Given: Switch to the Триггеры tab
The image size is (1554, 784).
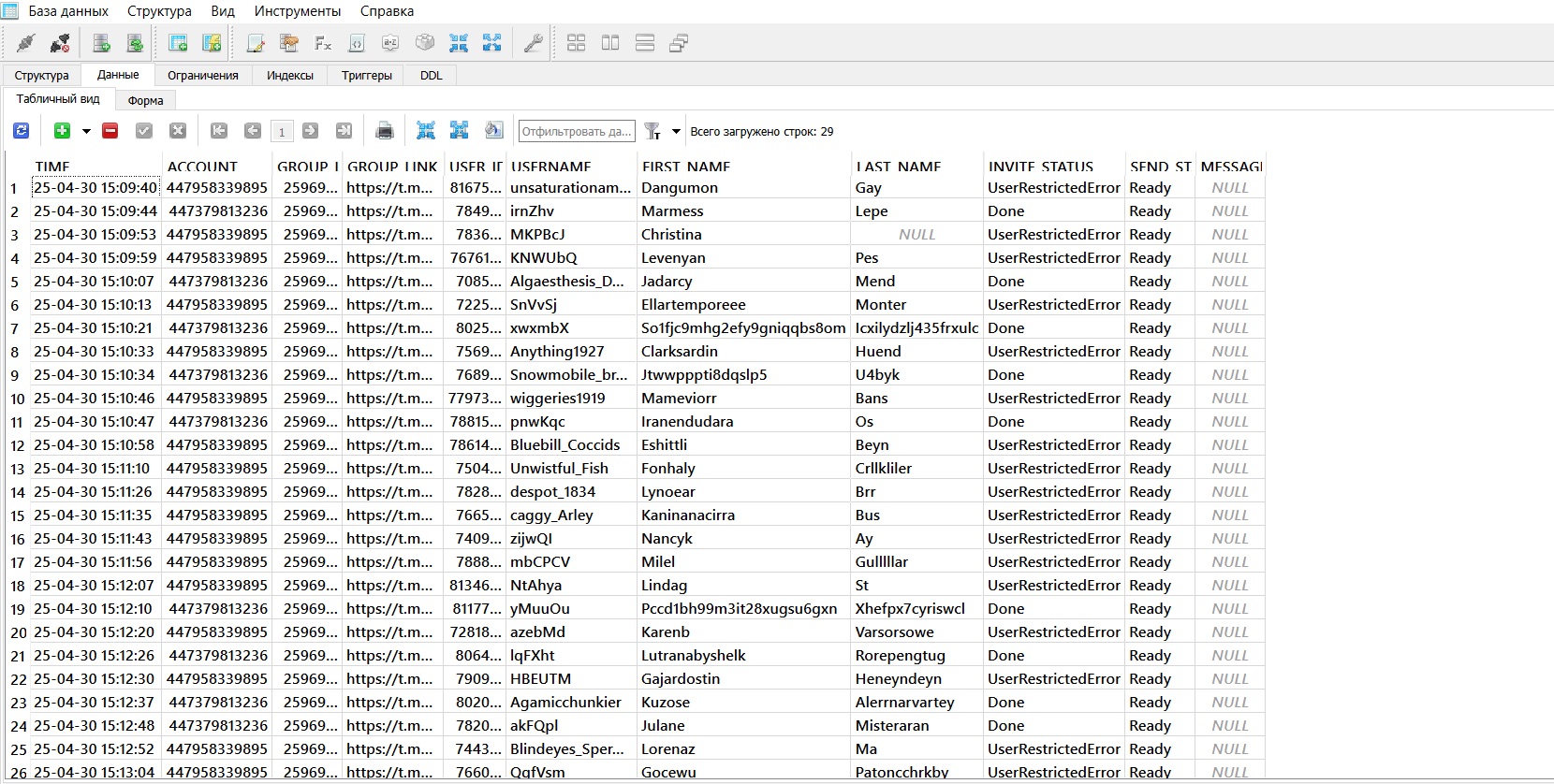Looking at the screenshot, I should (x=367, y=76).
